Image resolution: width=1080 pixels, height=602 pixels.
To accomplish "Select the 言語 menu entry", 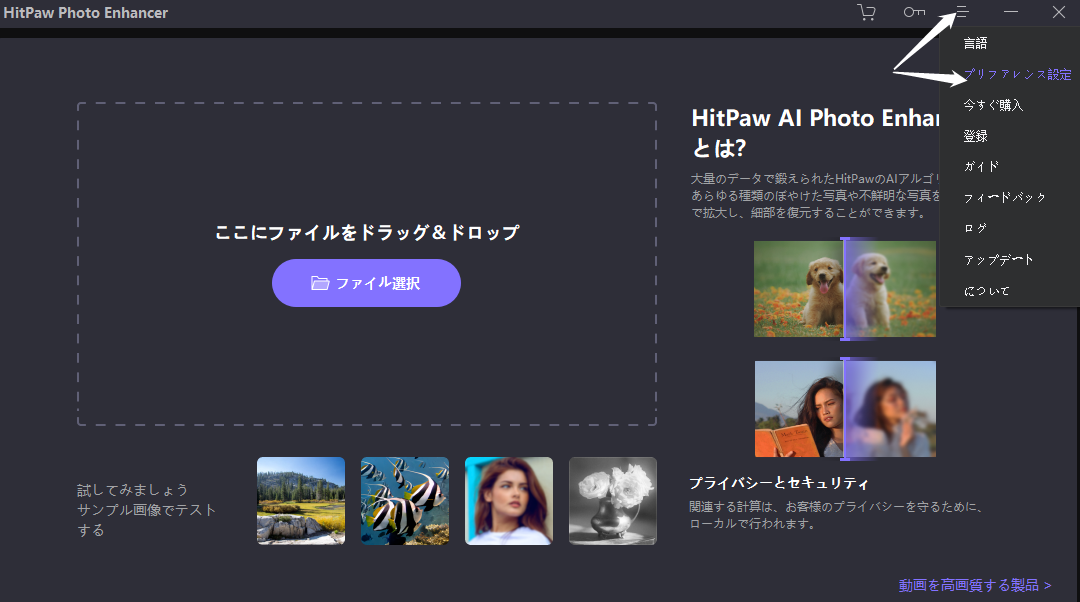I will coord(975,43).
